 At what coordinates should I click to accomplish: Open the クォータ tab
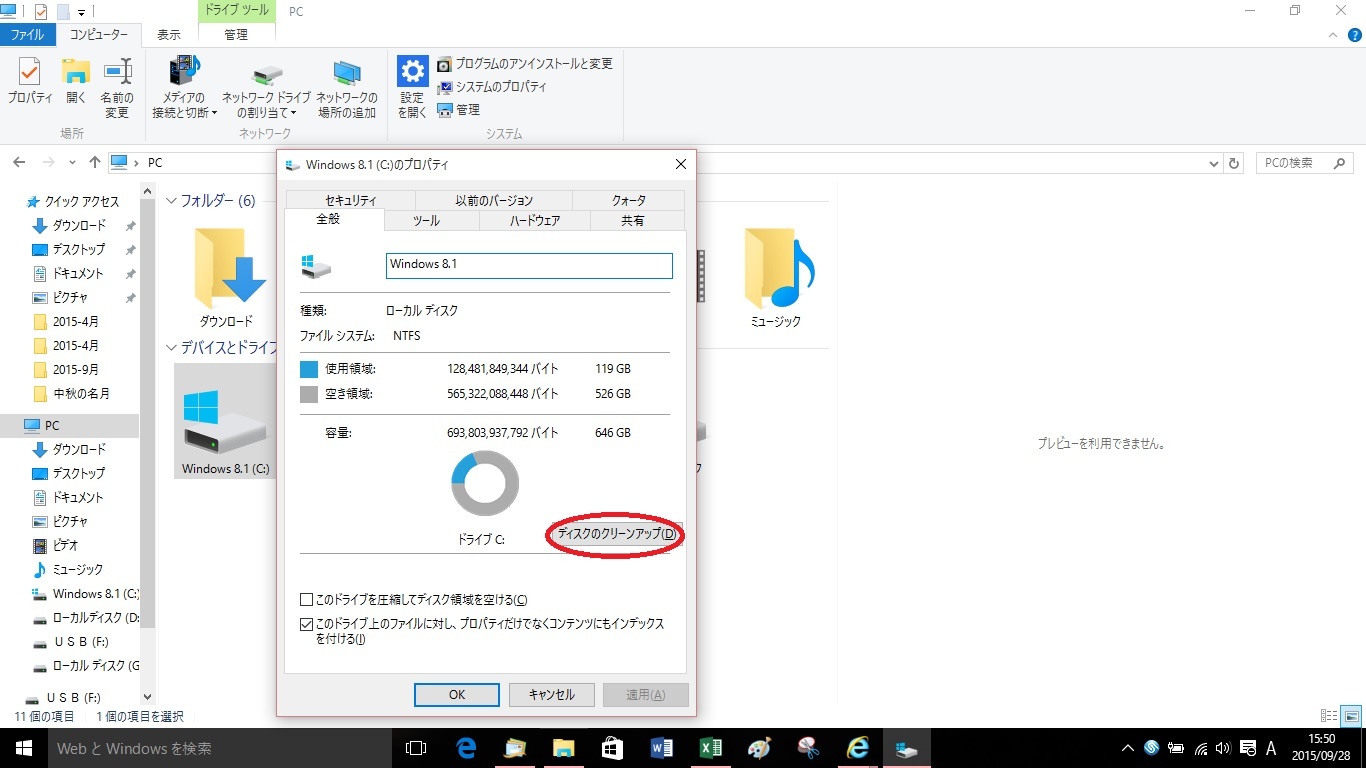[629, 200]
